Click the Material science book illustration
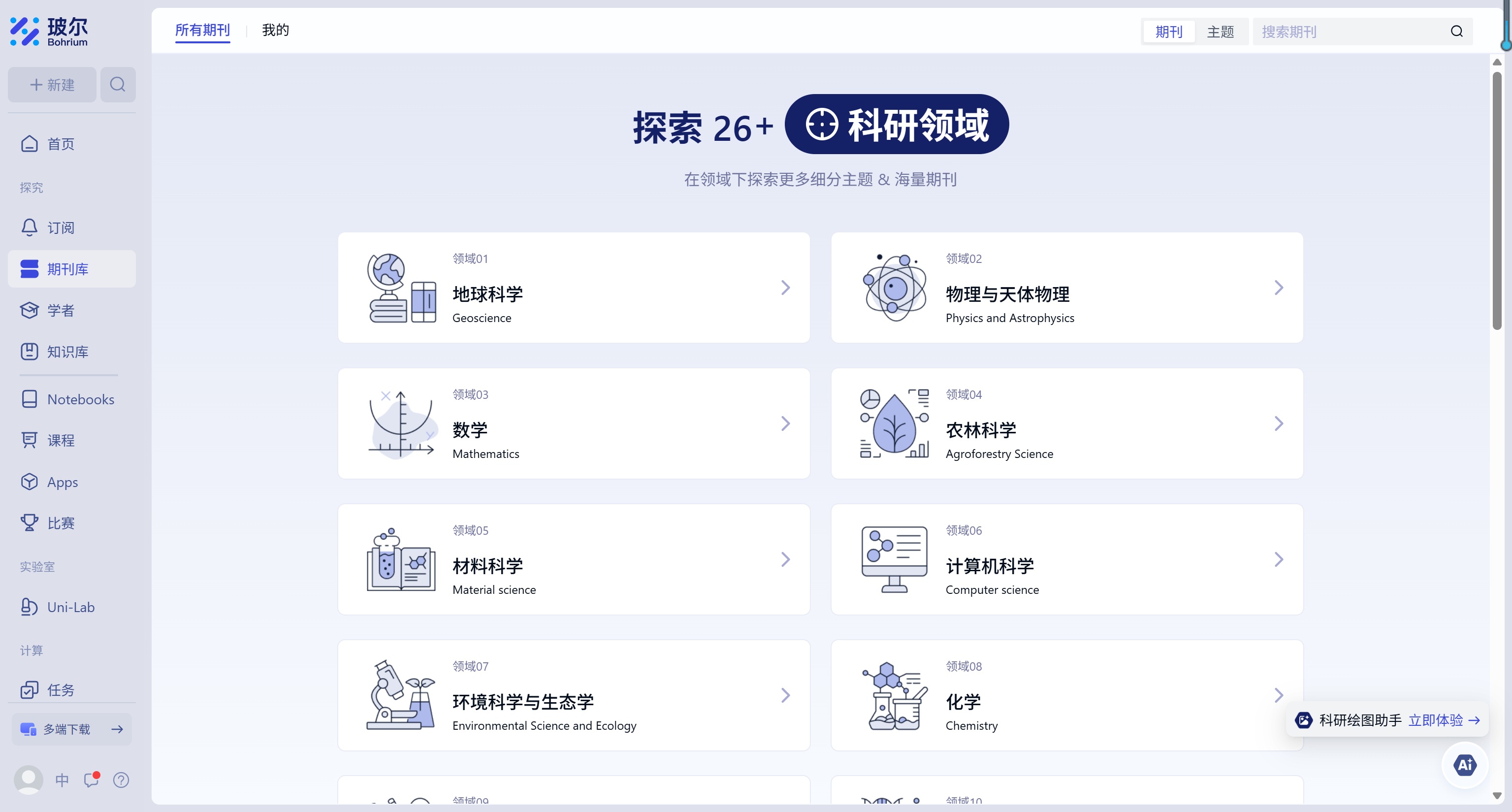The width and height of the screenshot is (1512, 812). tap(401, 559)
